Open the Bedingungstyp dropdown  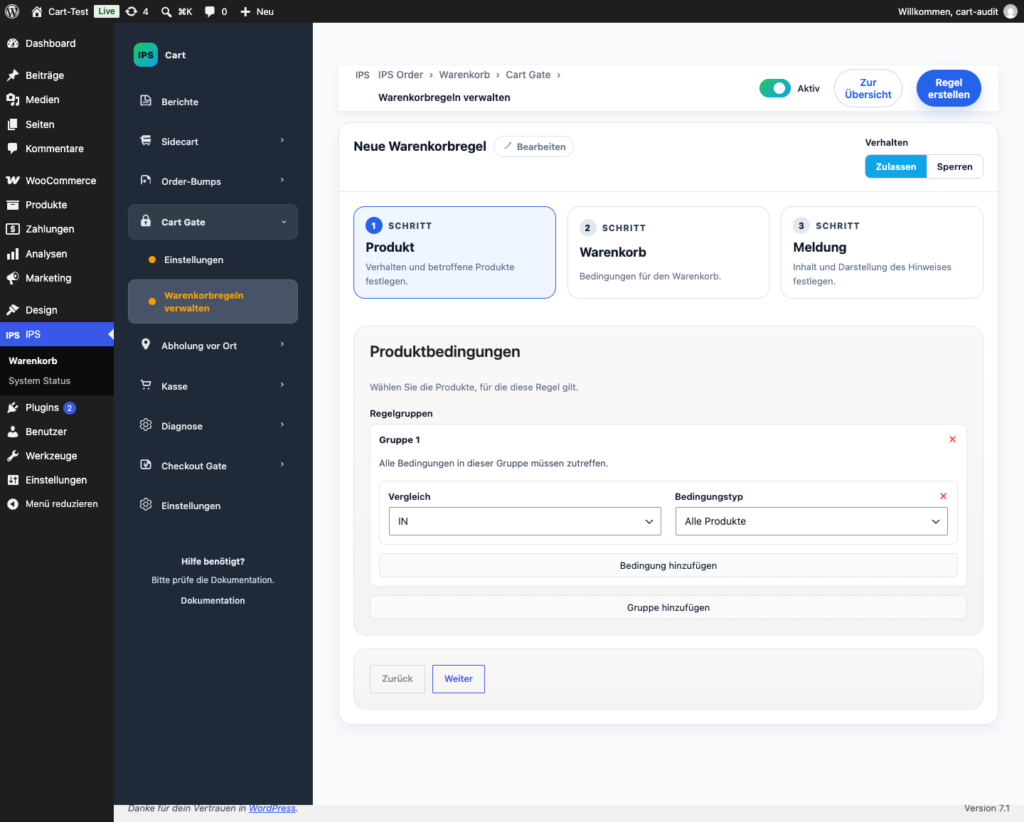tap(811, 521)
